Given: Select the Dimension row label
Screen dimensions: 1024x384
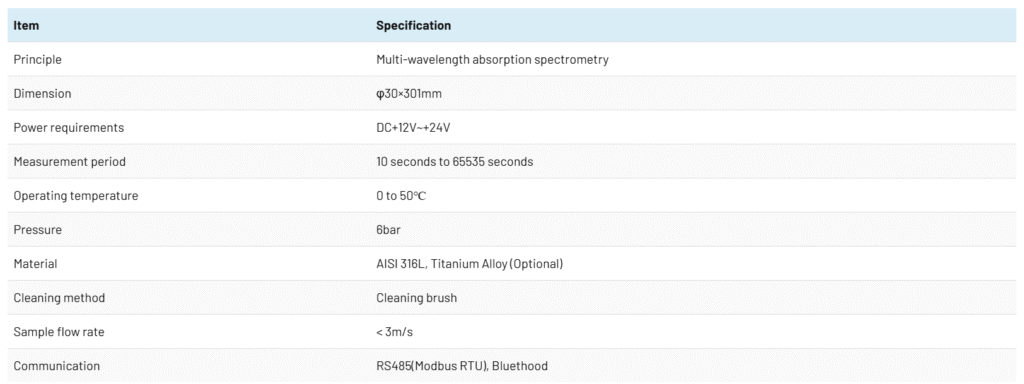Looking at the screenshot, I should pyautogui.click(x=42, y=93).
